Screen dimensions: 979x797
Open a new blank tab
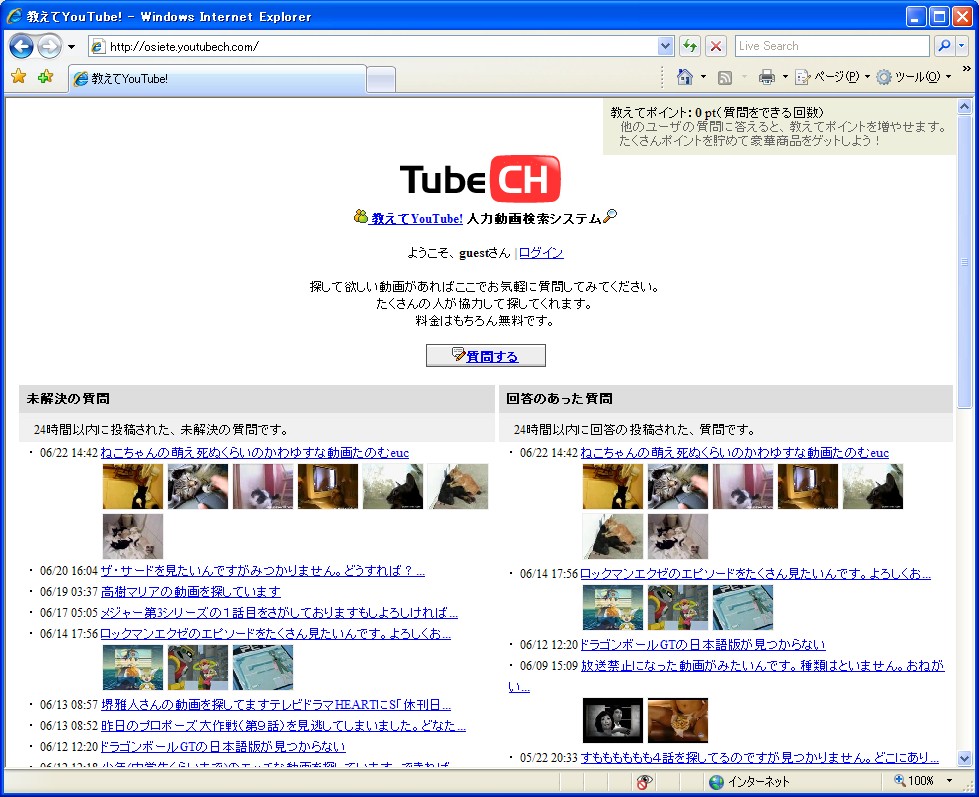381,80
